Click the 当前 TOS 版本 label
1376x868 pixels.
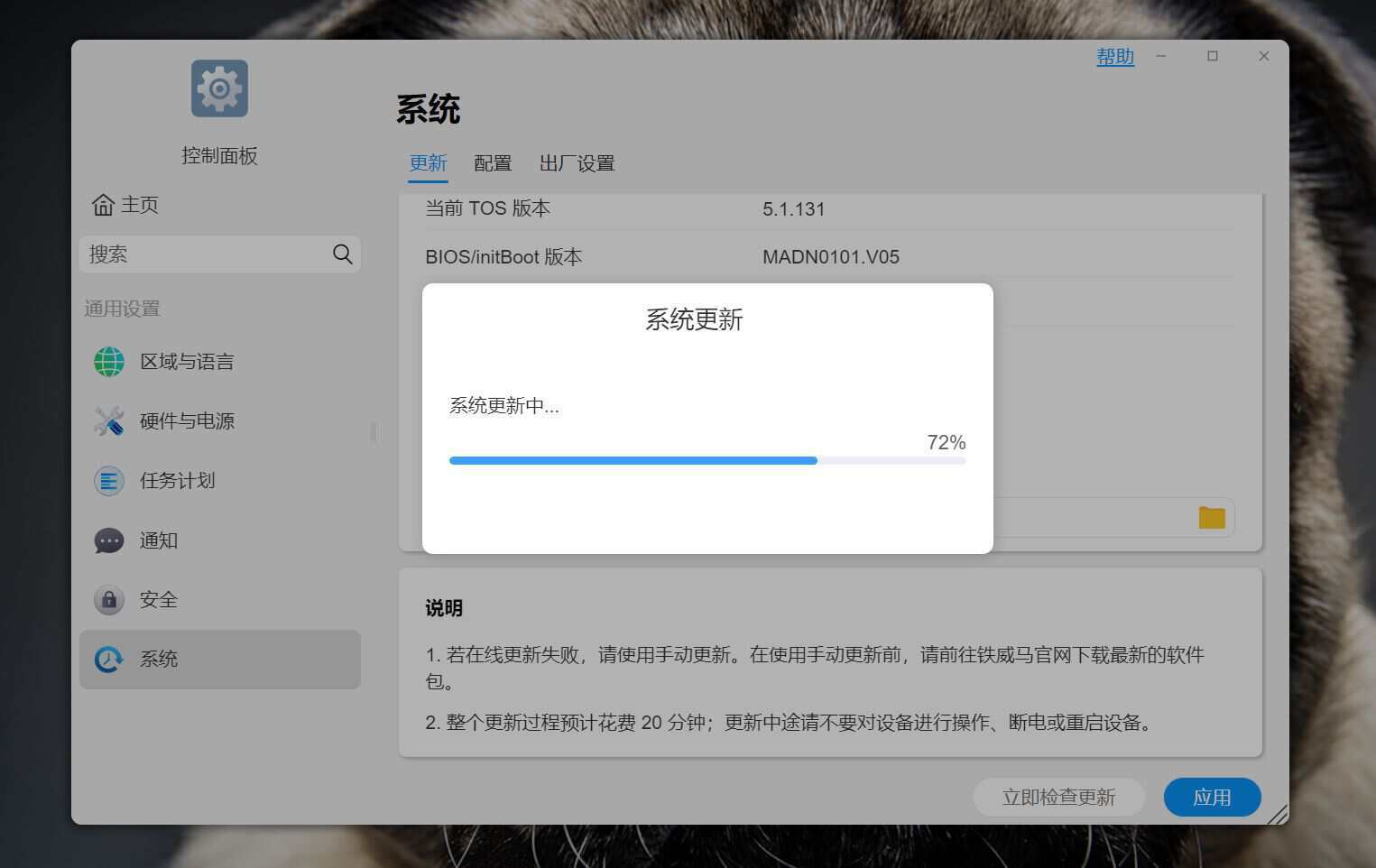[x=487, y=208]
